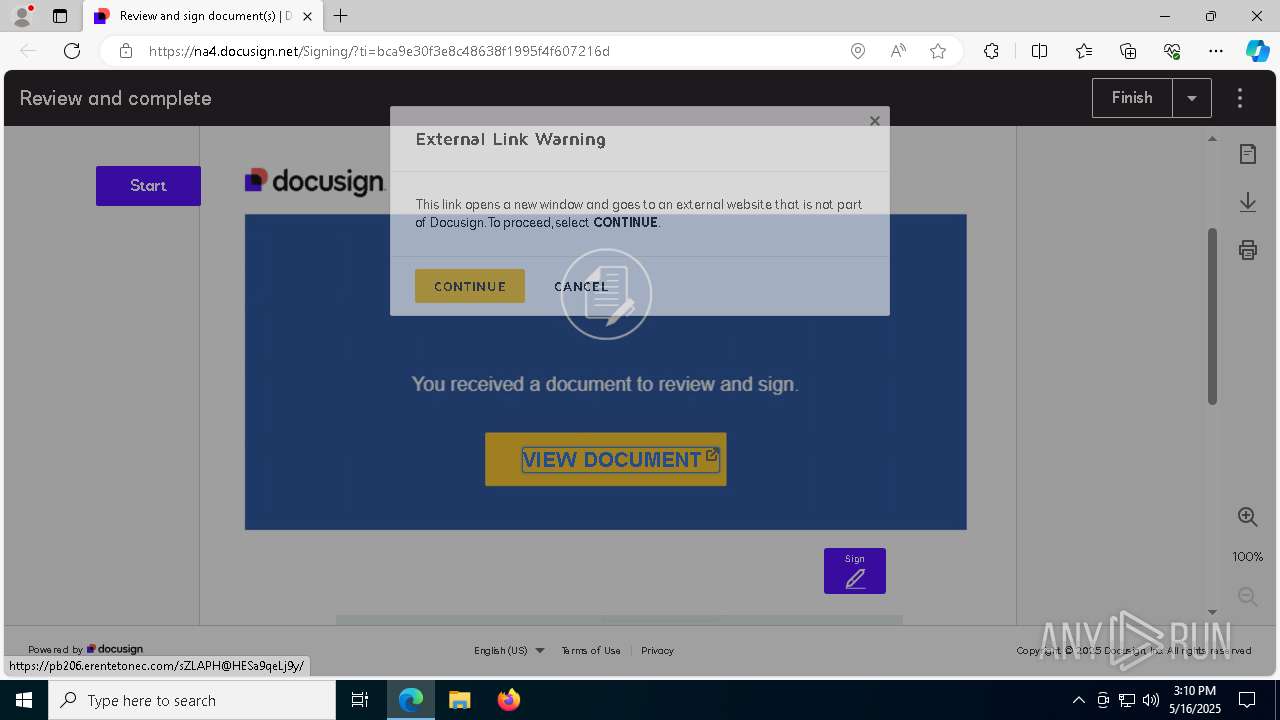Click the purple Start button
Viewport: 1280px width, 720px height.
pos(148,186)
